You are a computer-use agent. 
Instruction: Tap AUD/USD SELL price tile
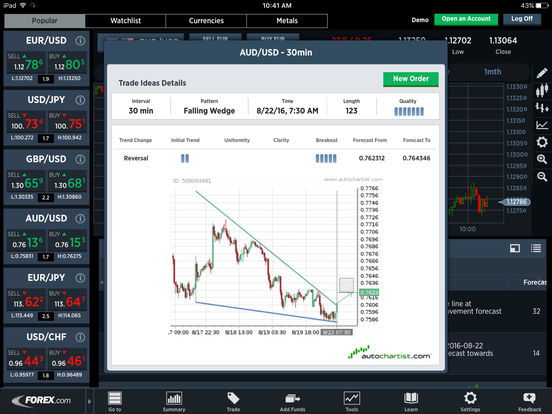coord(26,240)
